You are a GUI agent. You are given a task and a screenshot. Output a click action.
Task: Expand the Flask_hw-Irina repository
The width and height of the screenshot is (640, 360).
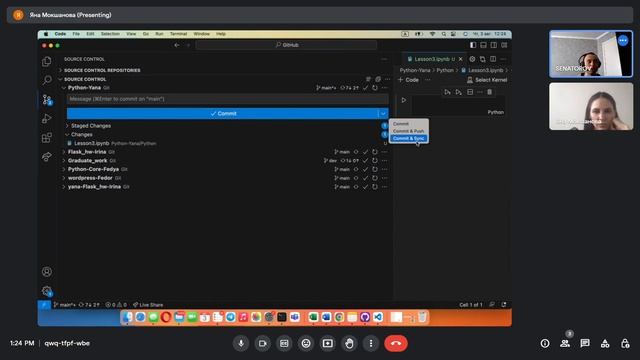tap(64, 152)
